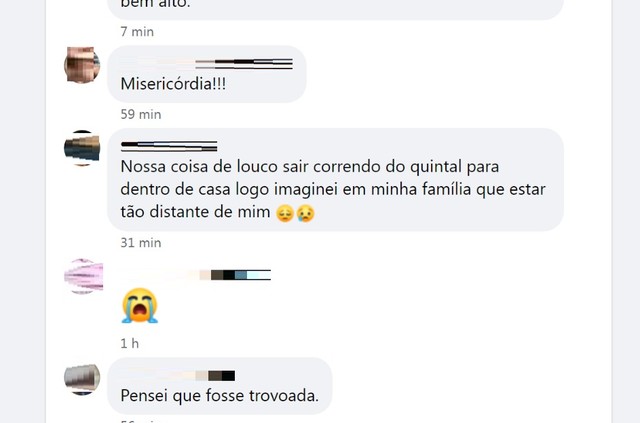Image resolution: width=640 pixels, height=423 pixels.
Task: Click the commenter name above Nossa coisa de louco
Action: point(169,146)
